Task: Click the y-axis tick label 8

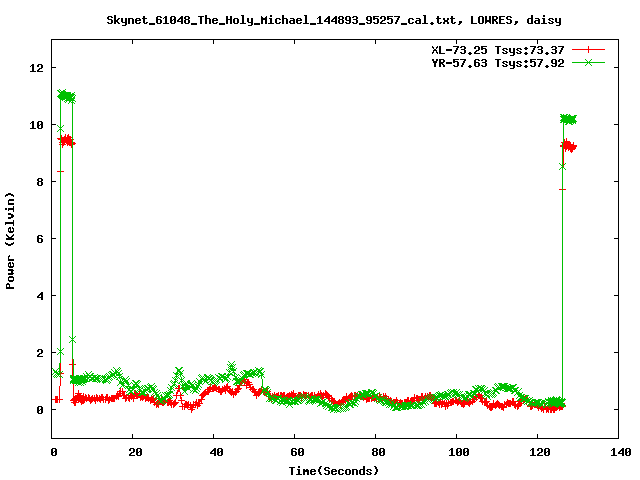Action: [x=40, y=182]
